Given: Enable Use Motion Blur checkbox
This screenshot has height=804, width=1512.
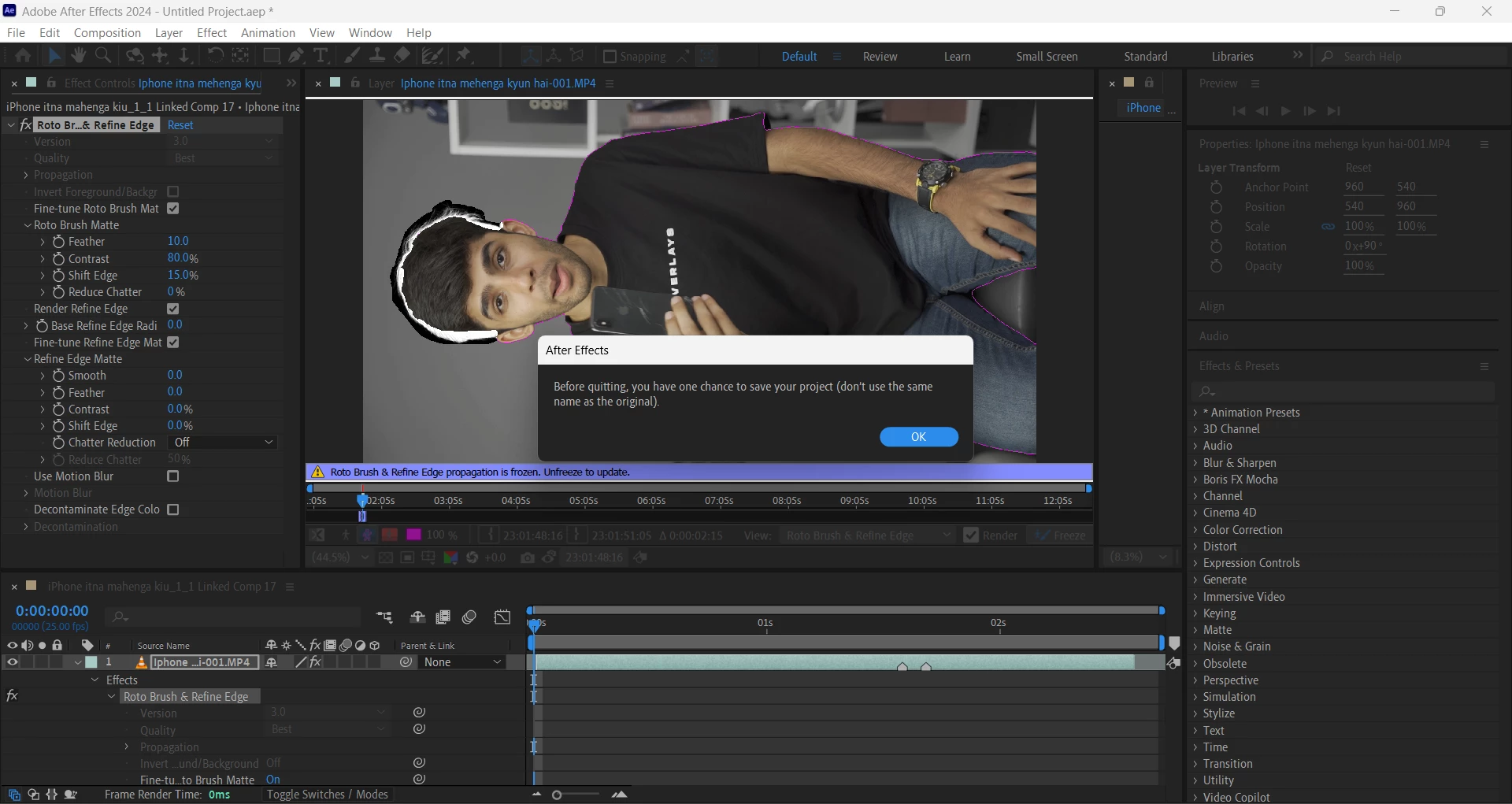Looking at the screenshot, I should pyautogui.click(x=173, y=476).
